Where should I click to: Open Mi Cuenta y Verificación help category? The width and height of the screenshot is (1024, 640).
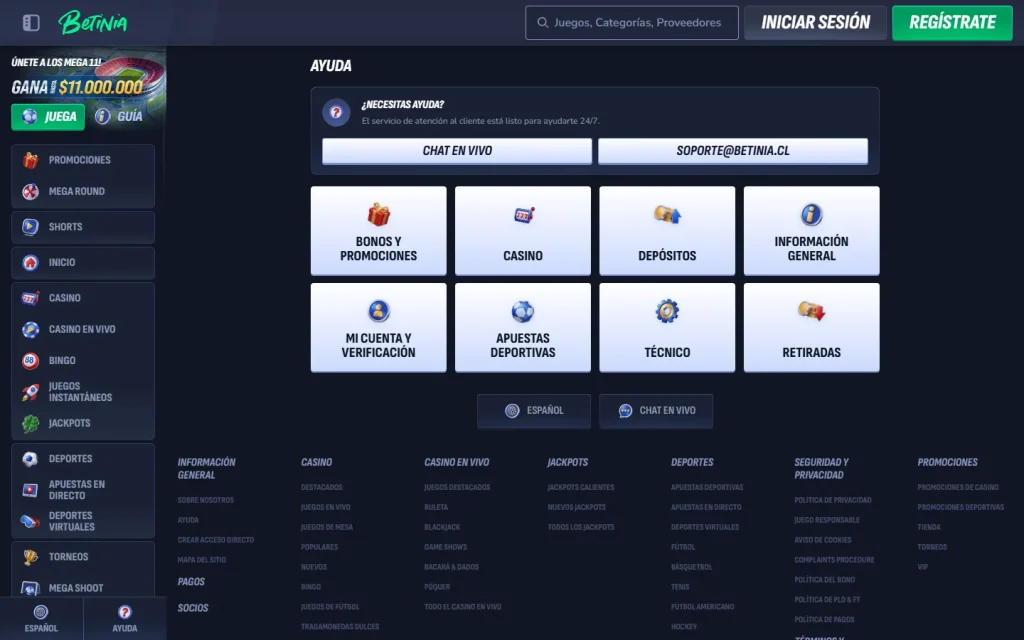point(379,327)
